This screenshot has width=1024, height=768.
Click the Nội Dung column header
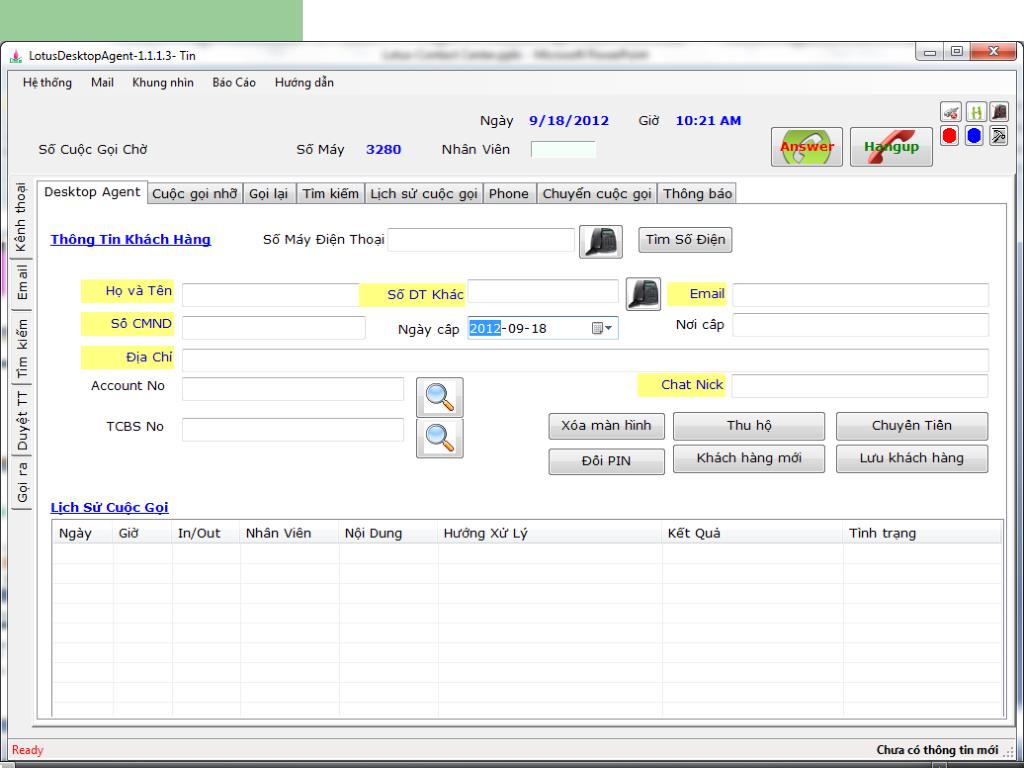388,534
